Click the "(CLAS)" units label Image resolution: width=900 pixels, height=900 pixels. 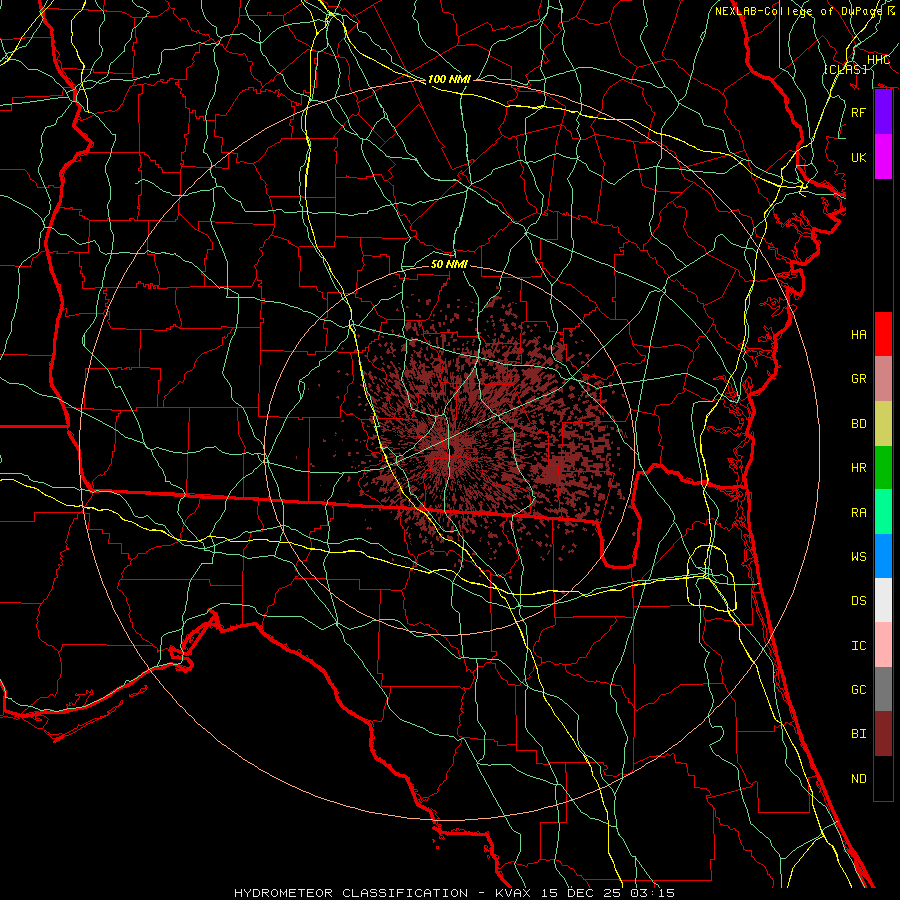tap(845, 69)
